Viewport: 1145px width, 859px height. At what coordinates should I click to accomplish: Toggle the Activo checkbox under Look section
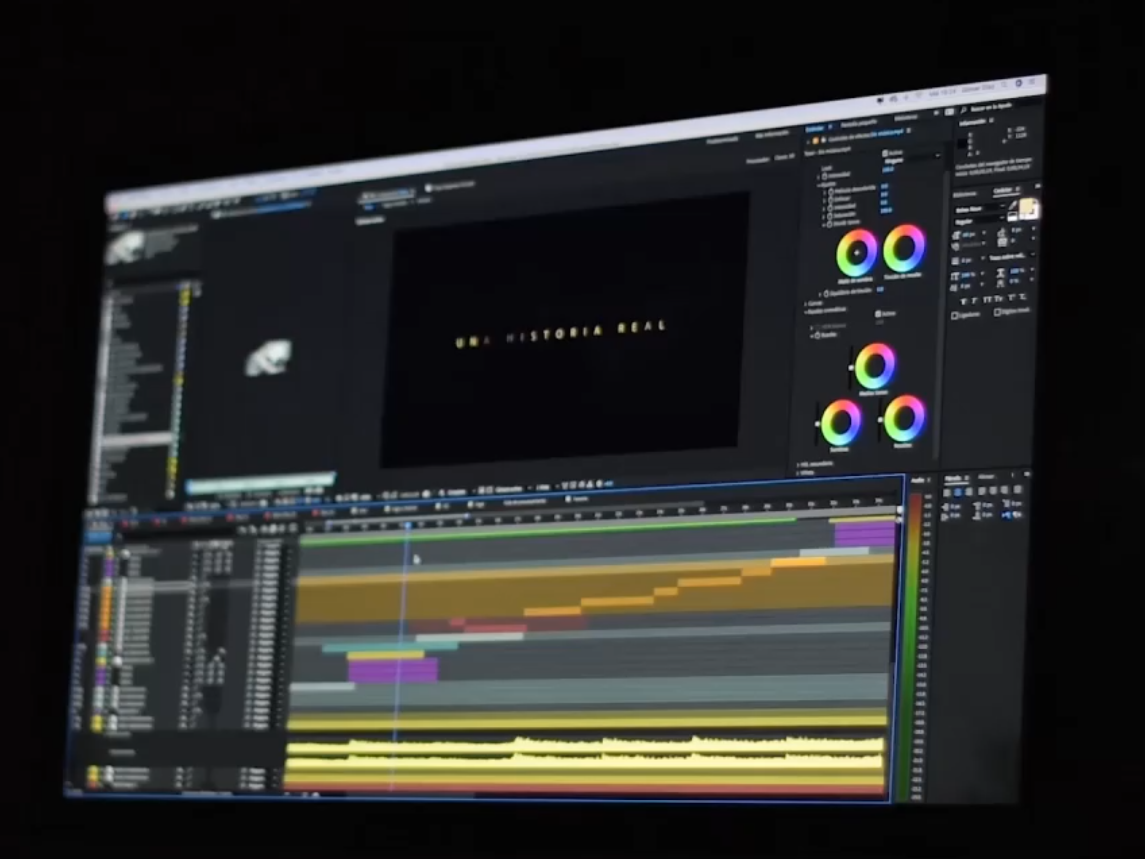[885, 153]
